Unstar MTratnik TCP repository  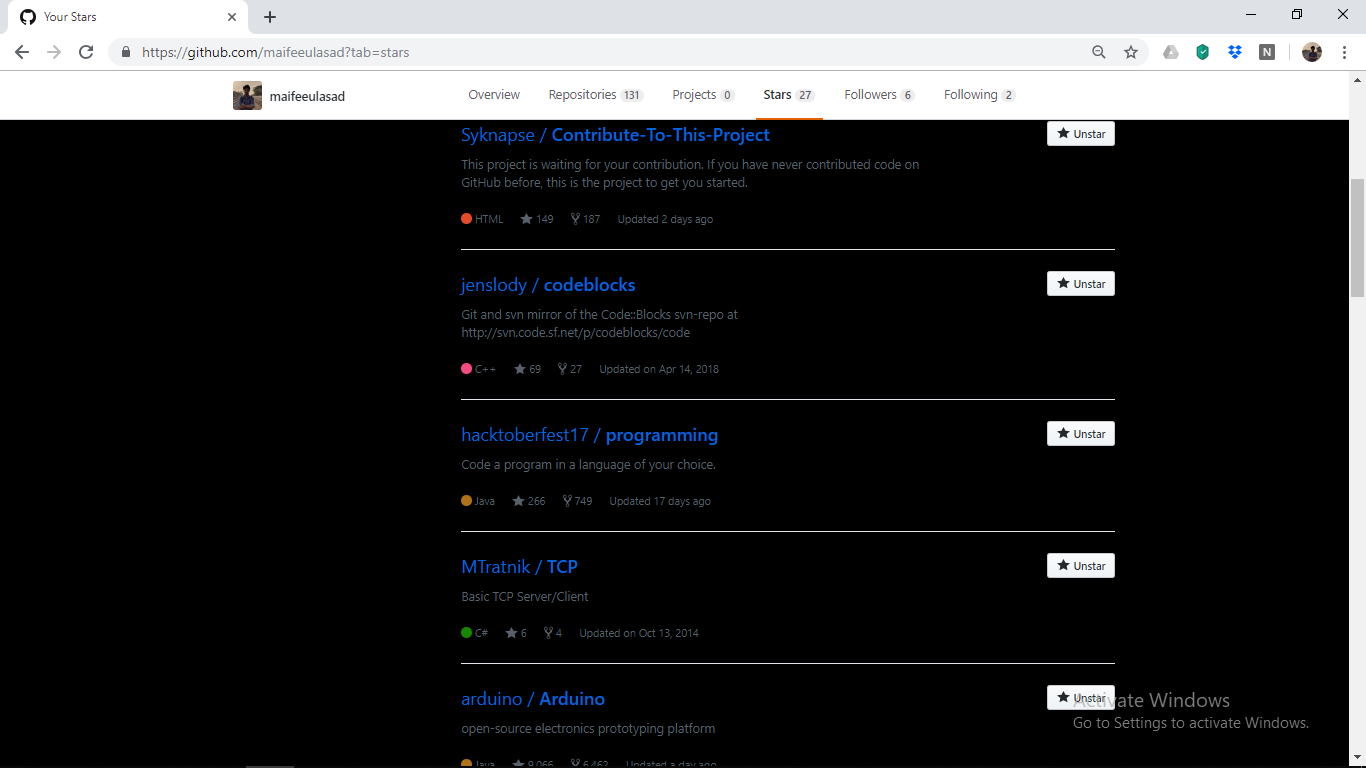click(1081, 566)
